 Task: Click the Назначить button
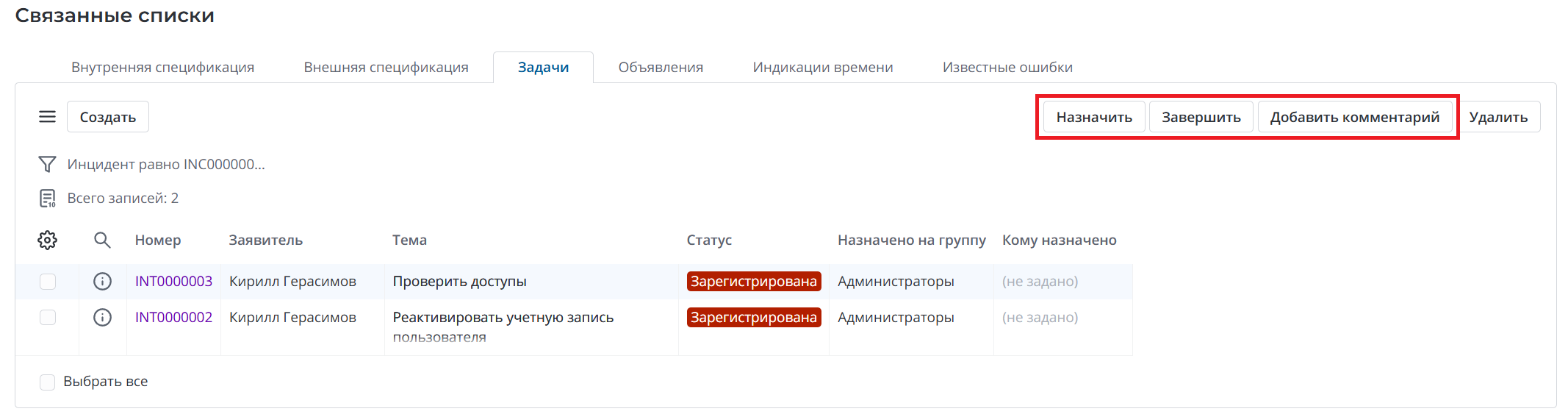(x=1094, y=117)
